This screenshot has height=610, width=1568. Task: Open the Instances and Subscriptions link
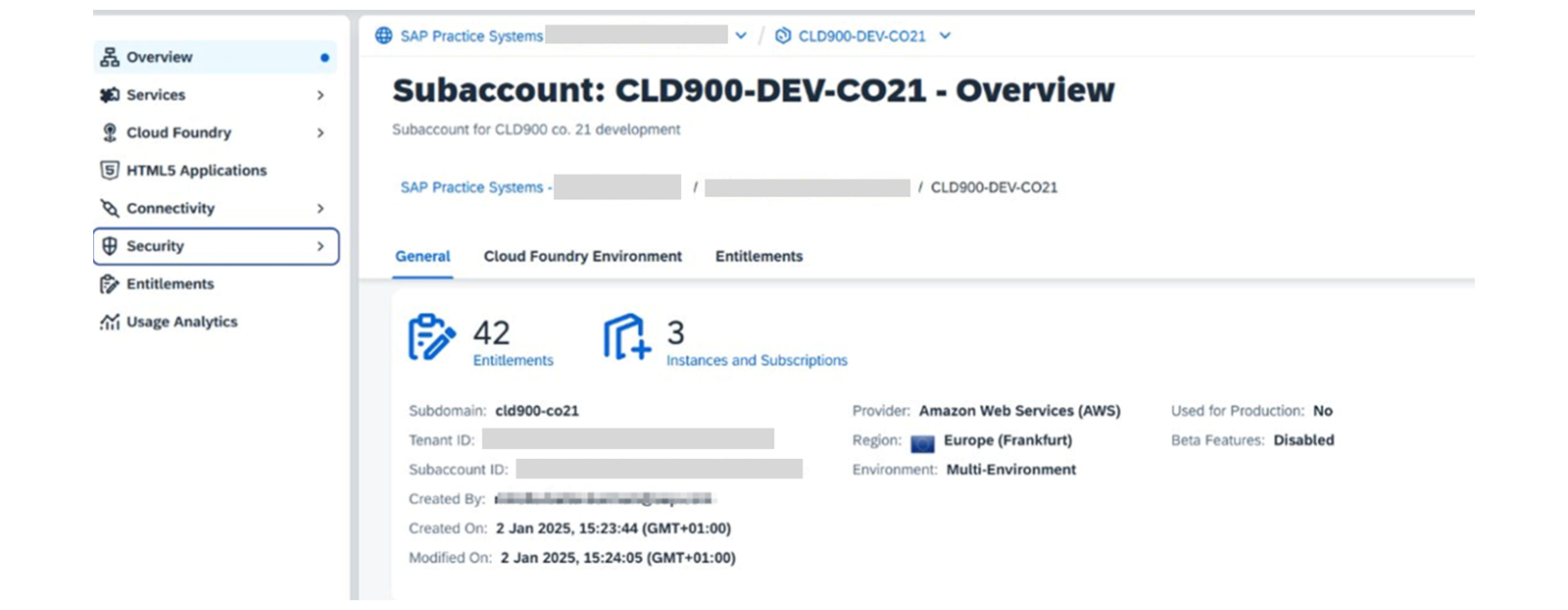tap(757, 361)
